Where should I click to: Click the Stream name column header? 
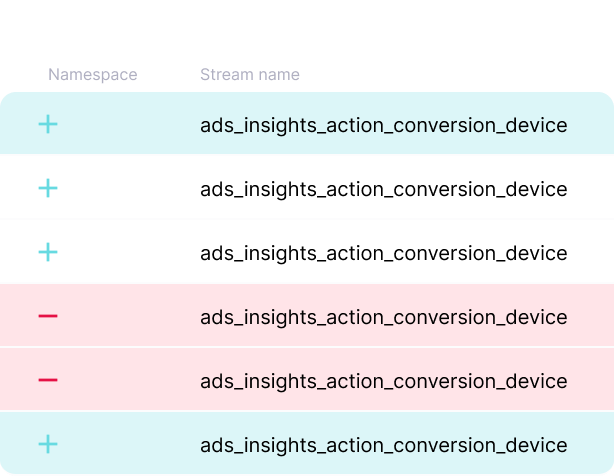249,75
